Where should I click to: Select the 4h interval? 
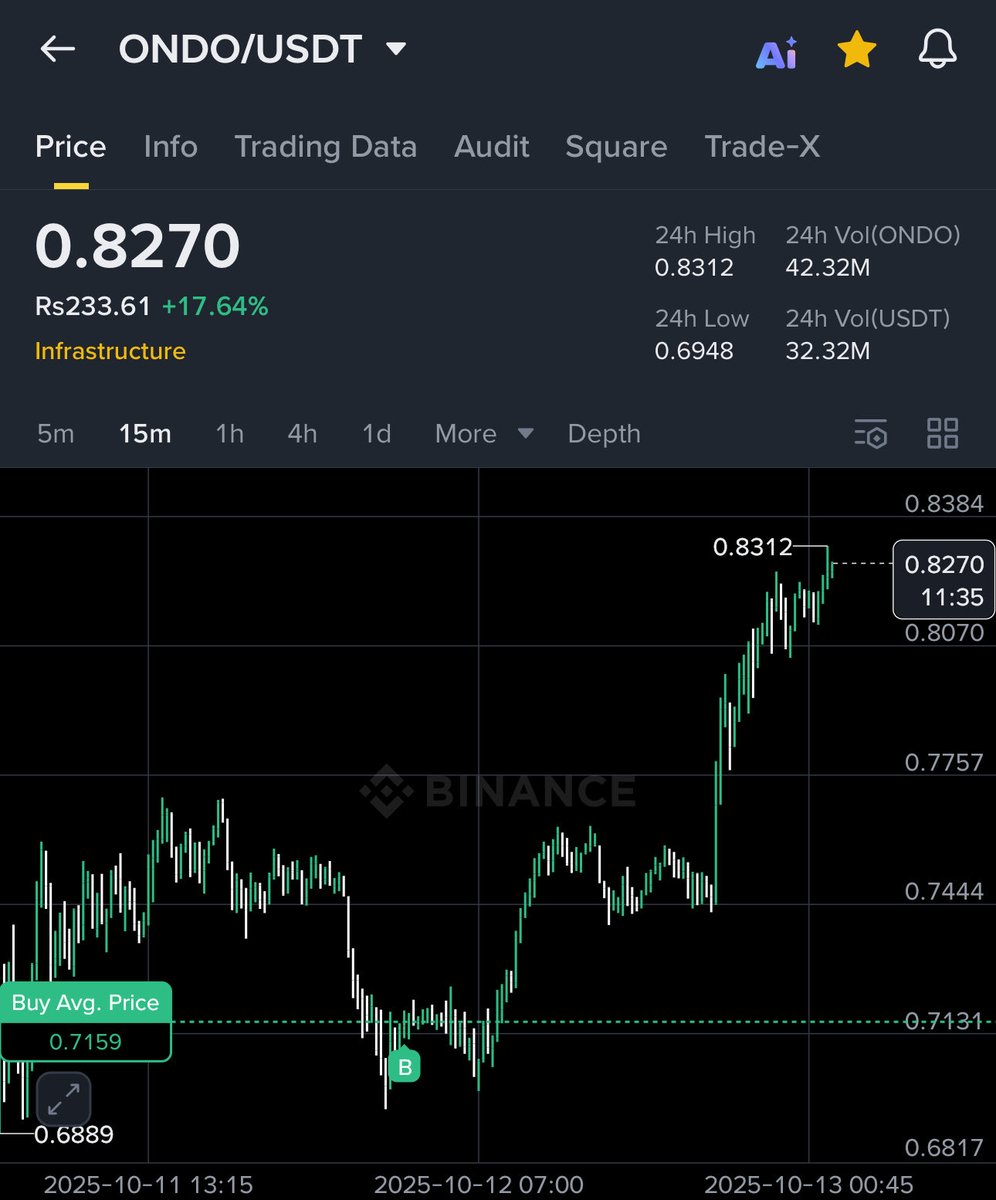[x=302, y=434]
